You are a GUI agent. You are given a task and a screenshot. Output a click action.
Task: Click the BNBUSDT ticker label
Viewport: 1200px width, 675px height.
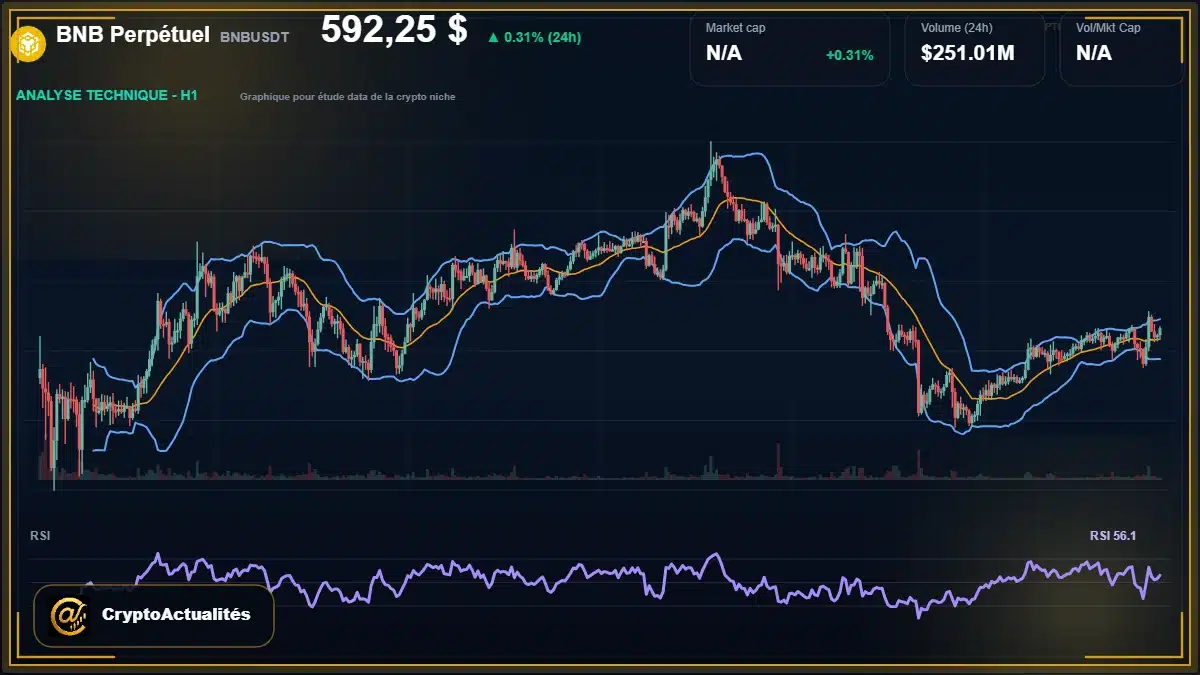click(x=255, y=37)
